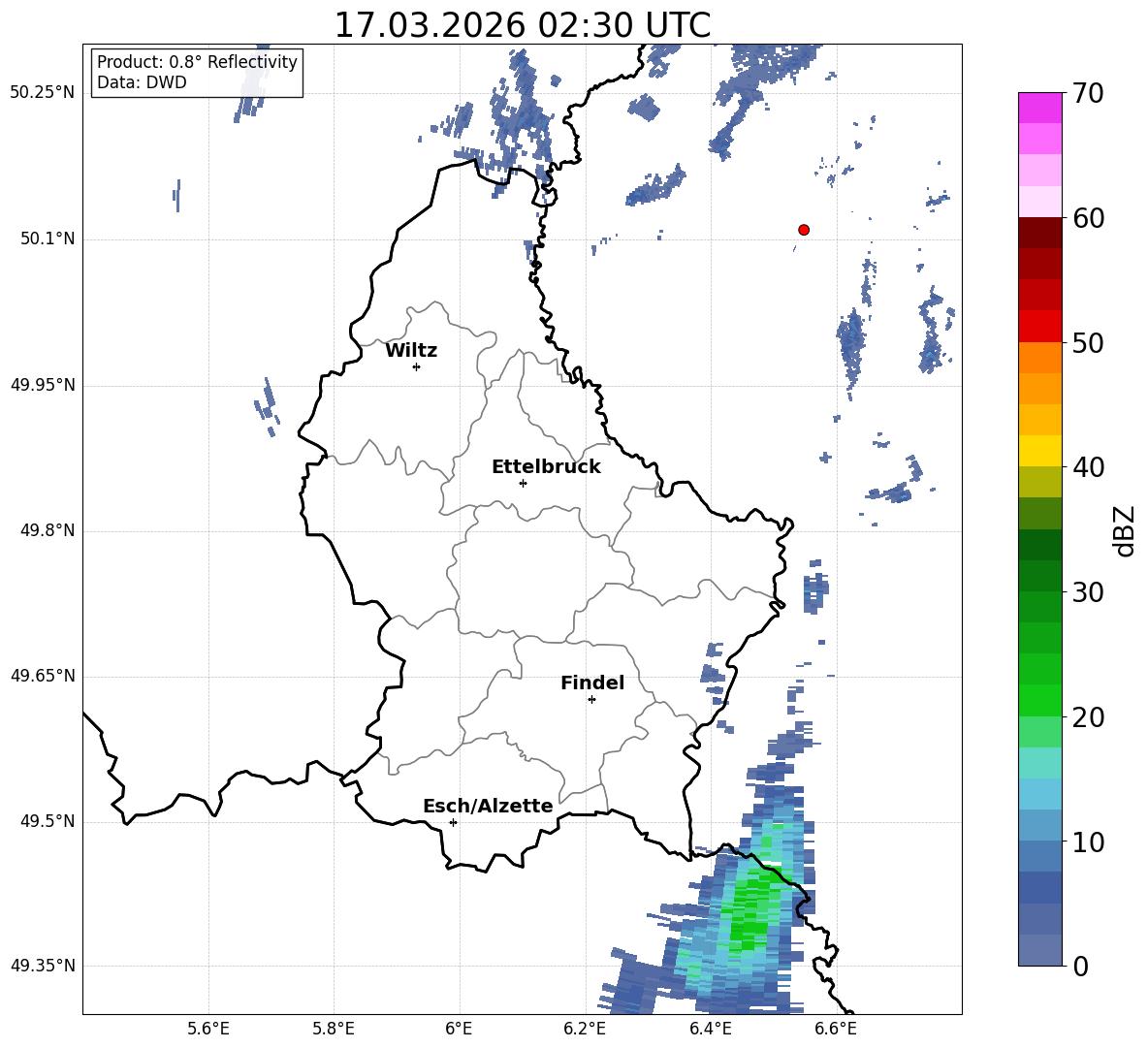This screenshot has width=1148, height=1048.
Task: Click the title 17.03.2026 02:30 UTC
Action: click(x=522, y=25)
